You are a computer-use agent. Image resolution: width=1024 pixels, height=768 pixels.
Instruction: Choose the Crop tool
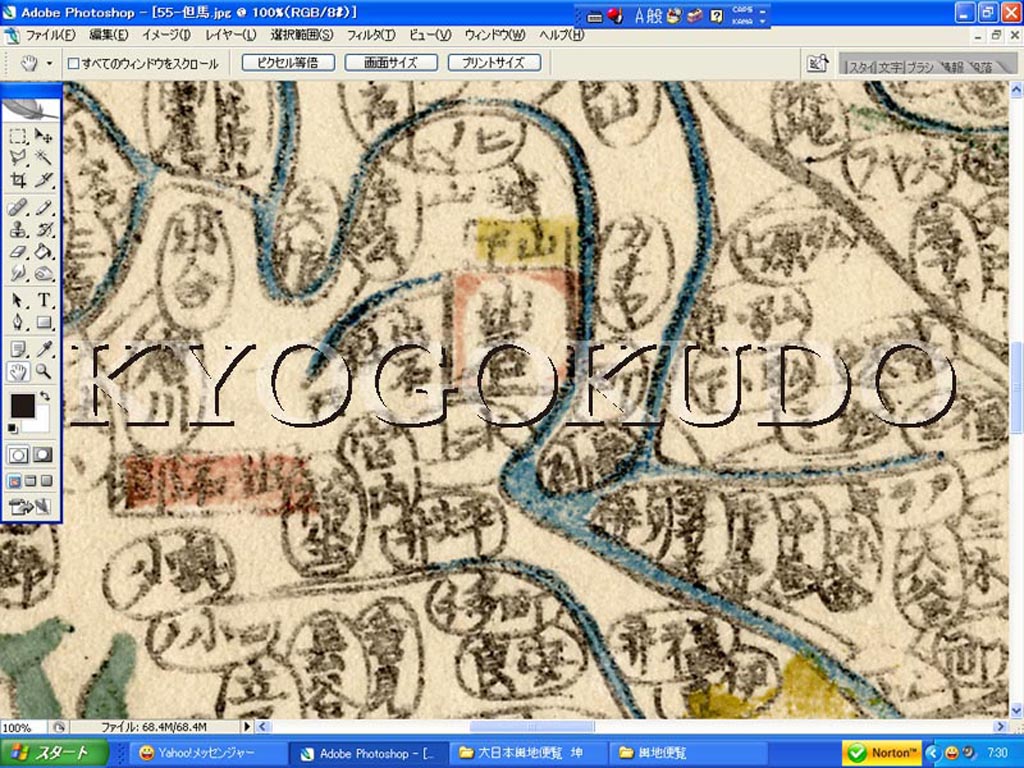pos(18,180)
